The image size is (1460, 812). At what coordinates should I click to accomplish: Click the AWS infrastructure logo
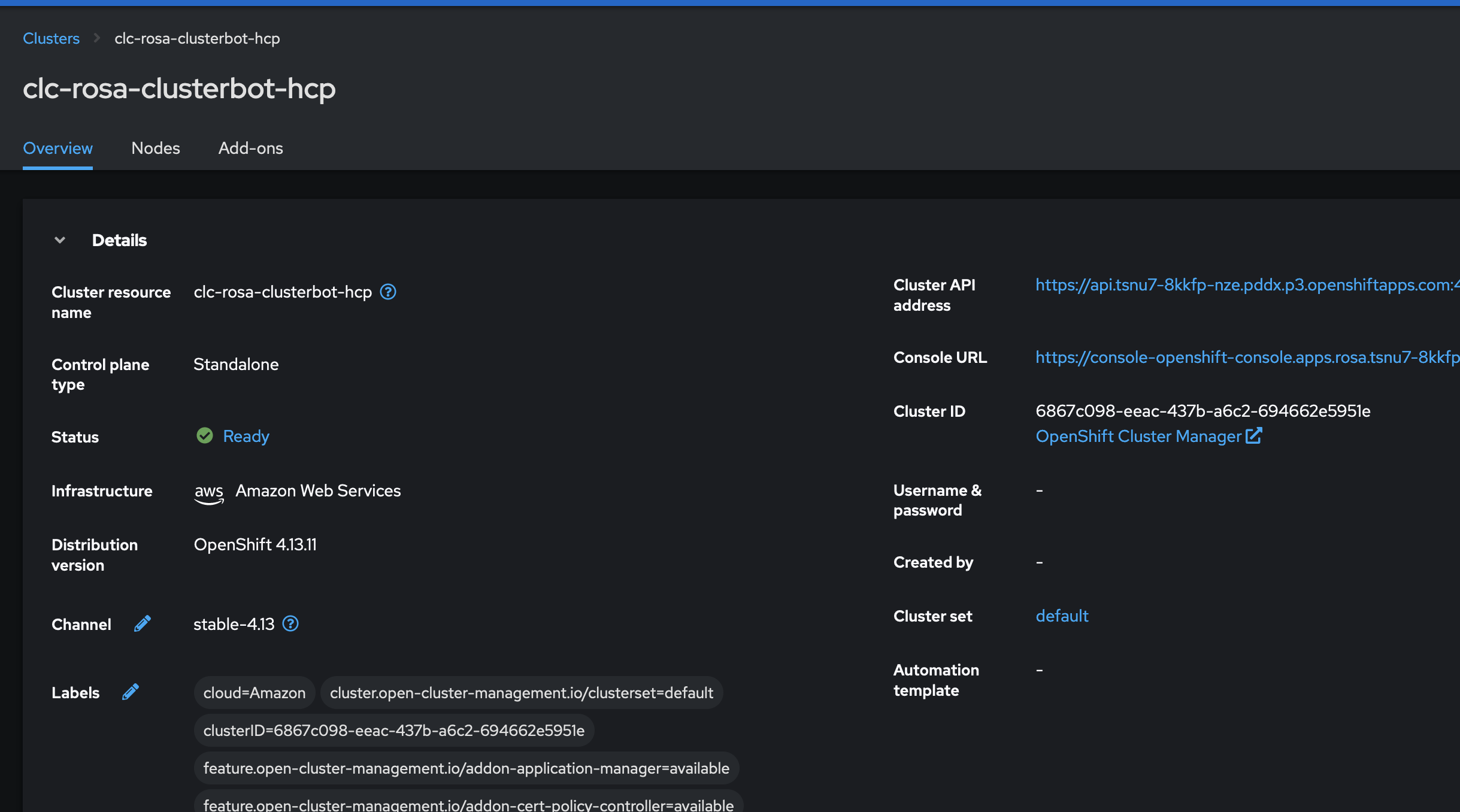click(x=208, y=493)
